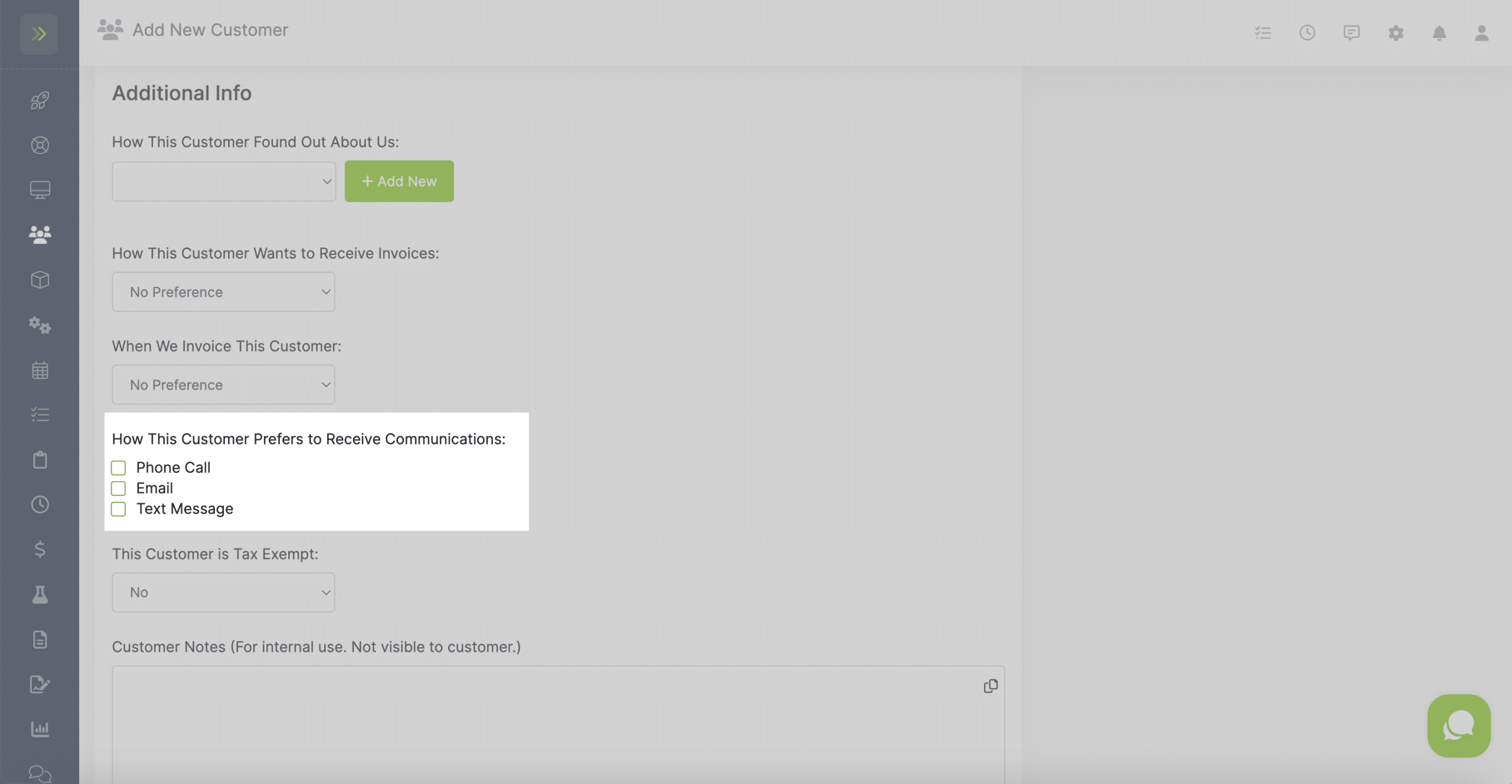Viewport: 1512px width, 784px height.
Task: Open the document file sidebar icon
Action: (40, 639)
